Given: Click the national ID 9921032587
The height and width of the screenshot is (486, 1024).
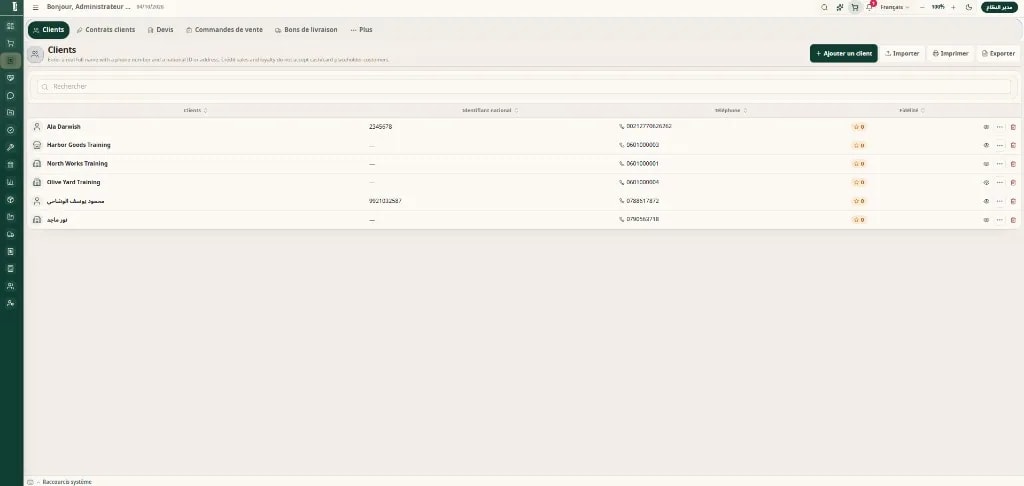Looking at the screenshot, I should [385, 201].
